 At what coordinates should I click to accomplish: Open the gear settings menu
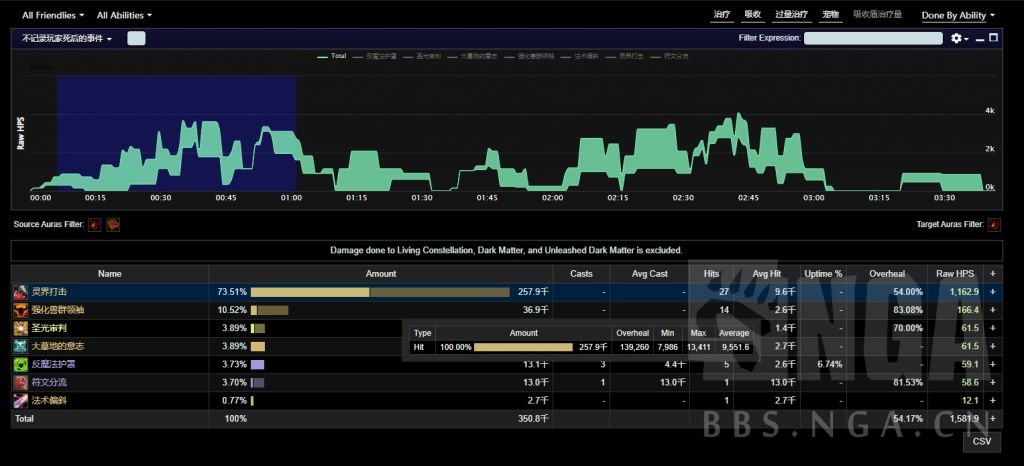coord(959,38)
